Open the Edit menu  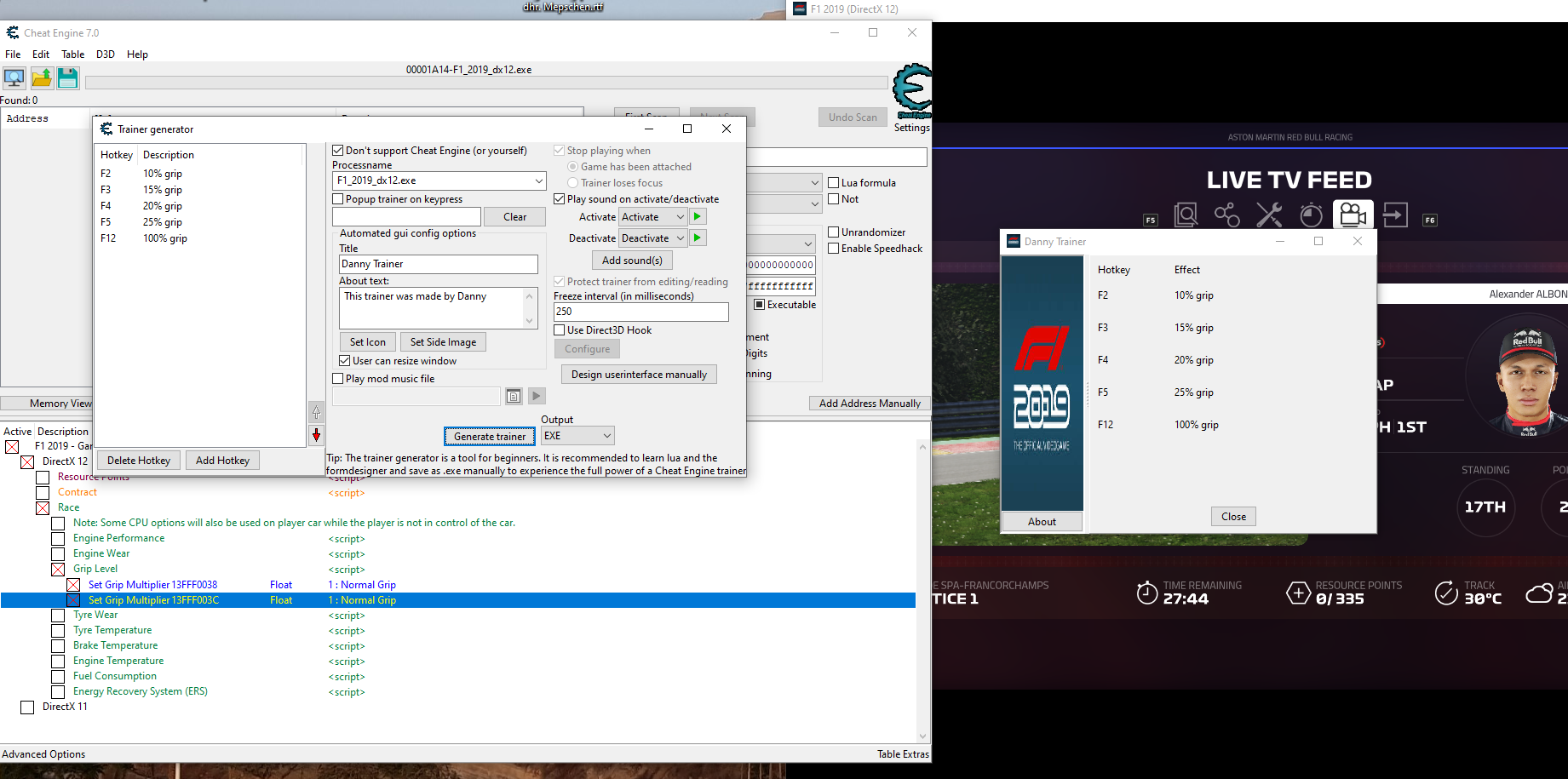tap(41, 54)
